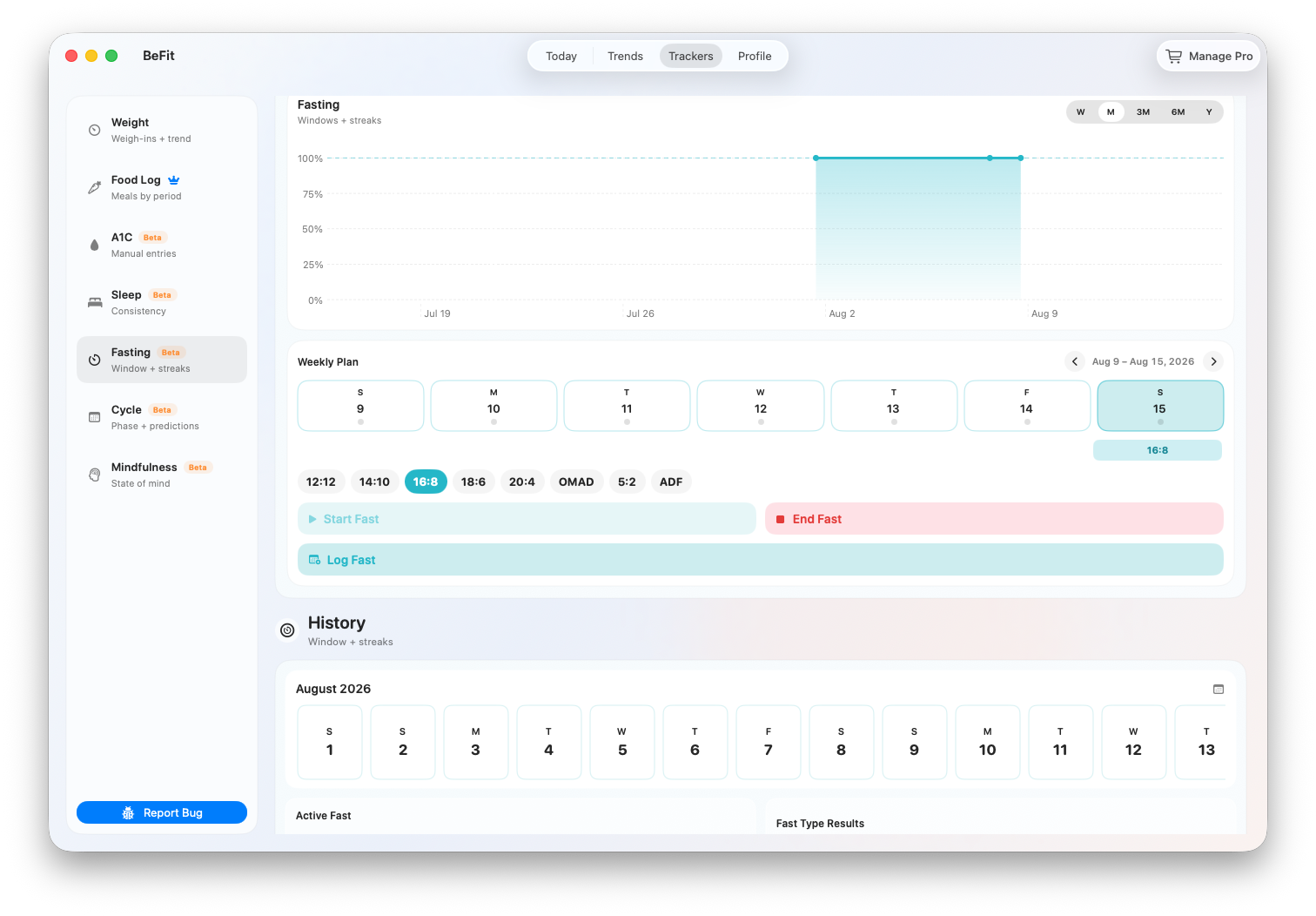Screen dimensions: 1316x916
Task: Select the W chart range
Action: point(1081,112)
